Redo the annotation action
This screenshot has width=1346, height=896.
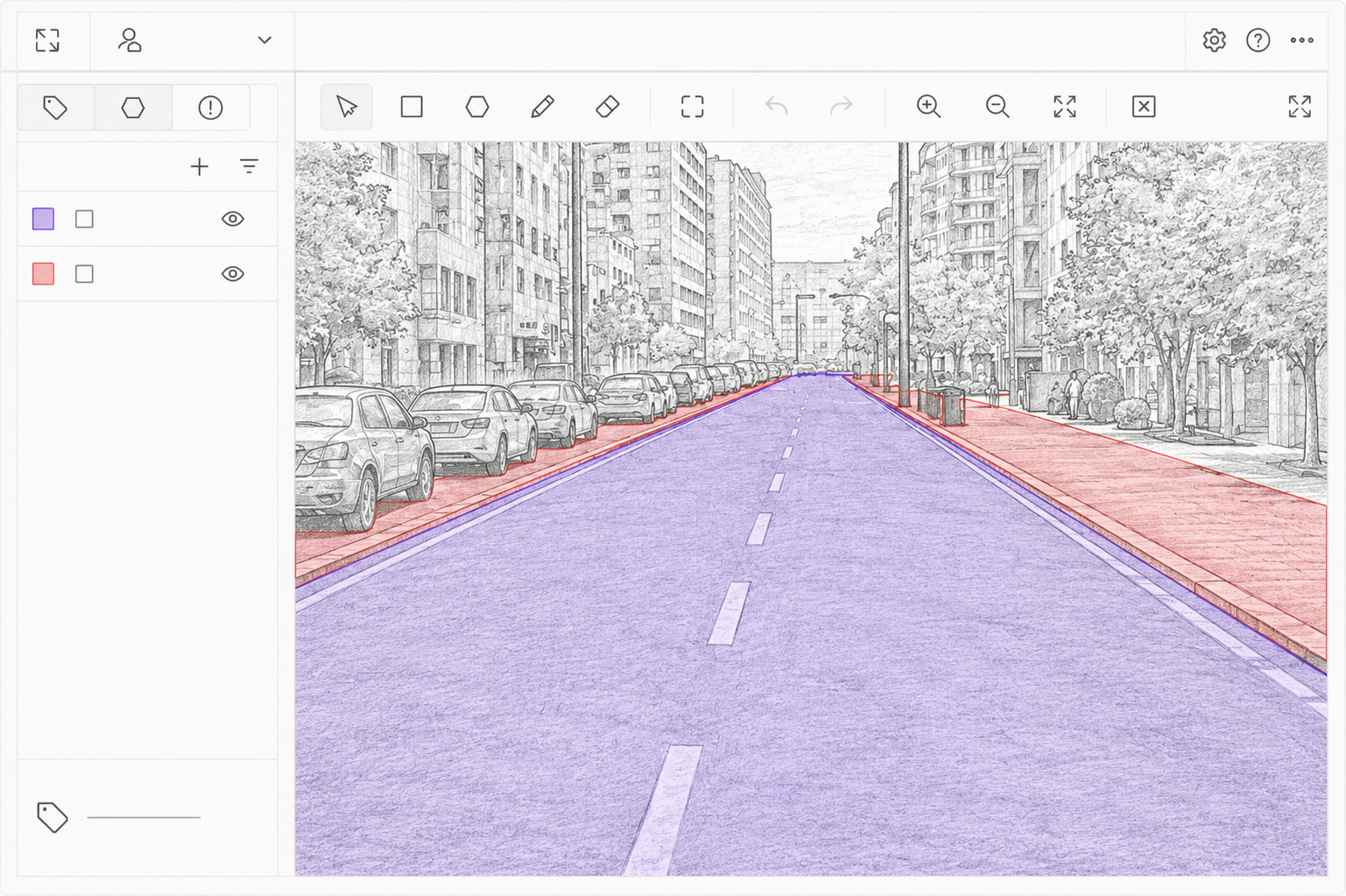[x=842, y=107]
